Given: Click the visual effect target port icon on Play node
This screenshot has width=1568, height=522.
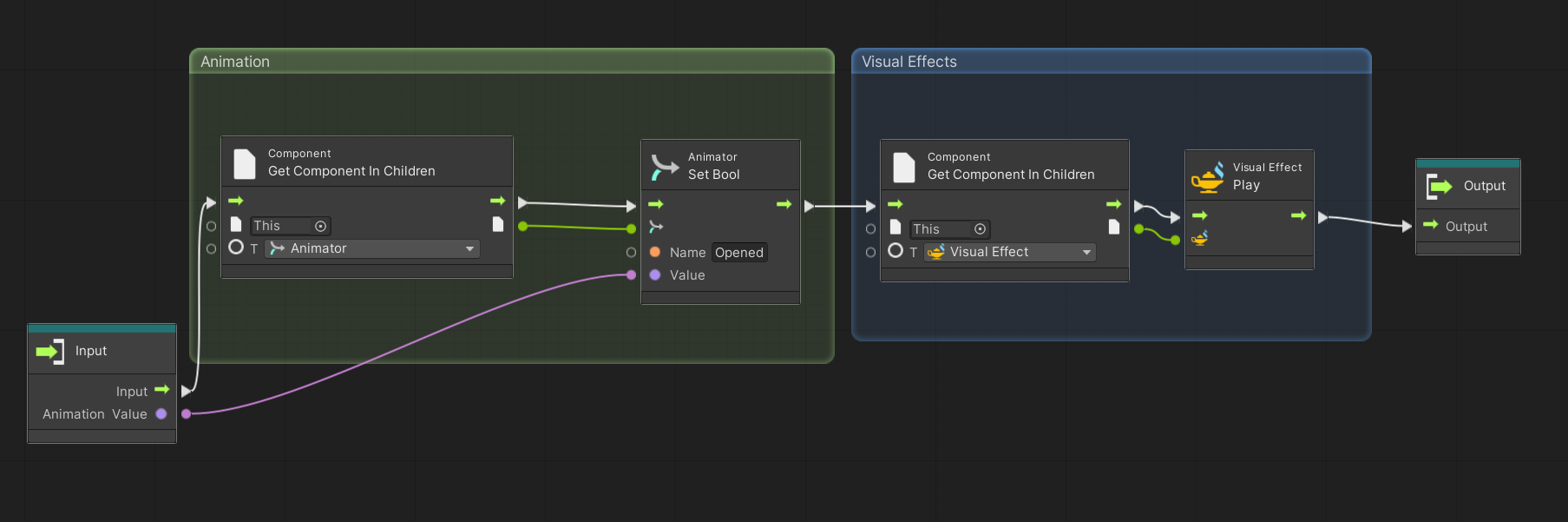Looking at the screenshot, I should coord(1199,238).
